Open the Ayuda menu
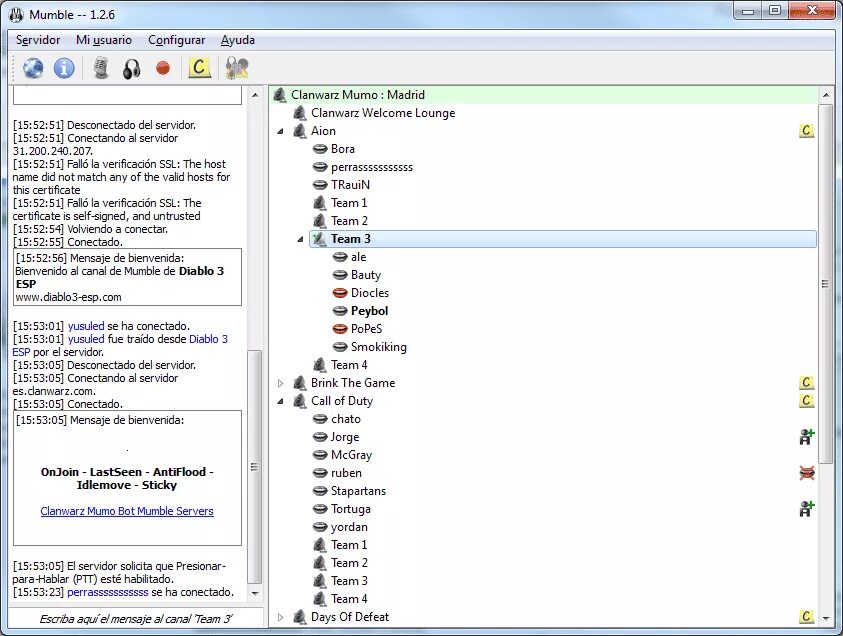The height and width of the screenshot is (636, 843). coord(238,40)
